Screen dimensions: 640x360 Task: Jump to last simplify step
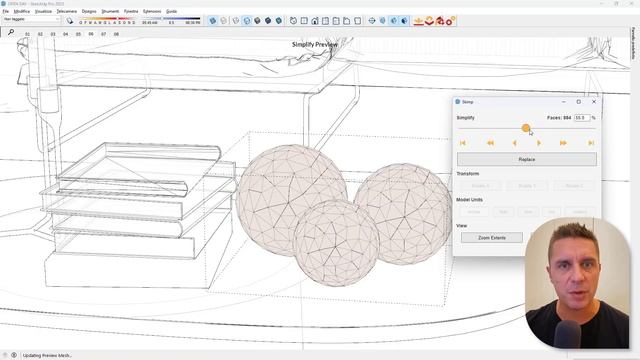591,143
